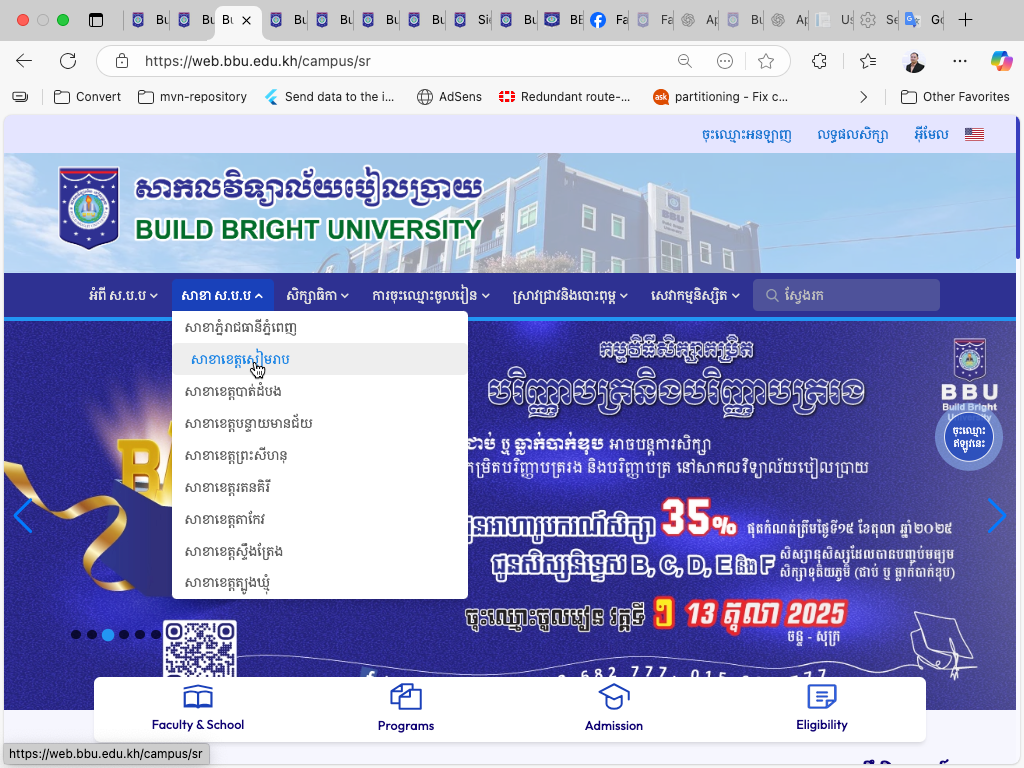Click the US flag language icon
The image size is (1024, 768).
[x=974, y=134]
